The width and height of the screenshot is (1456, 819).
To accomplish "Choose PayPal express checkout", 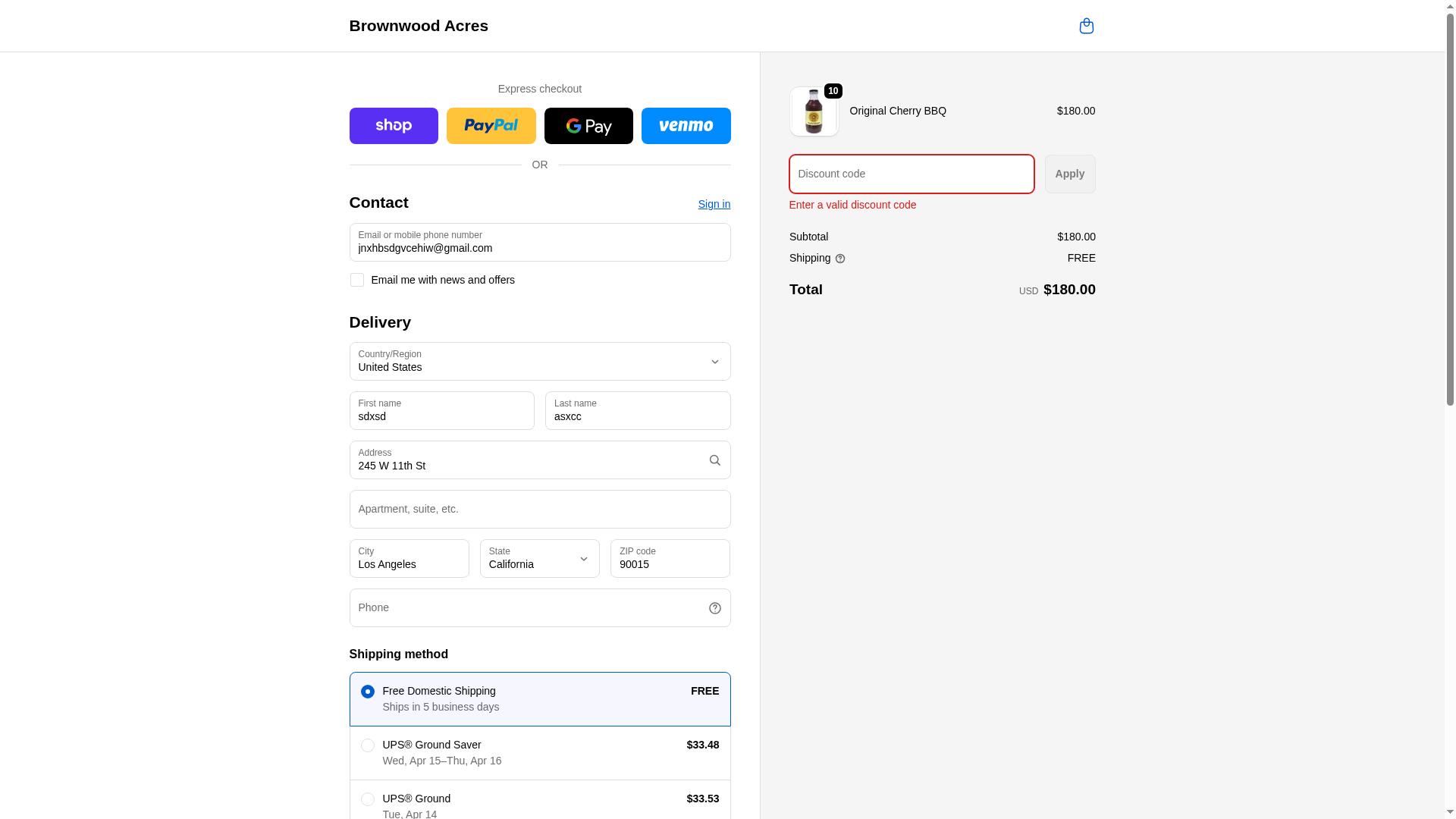I will [491, 126].
